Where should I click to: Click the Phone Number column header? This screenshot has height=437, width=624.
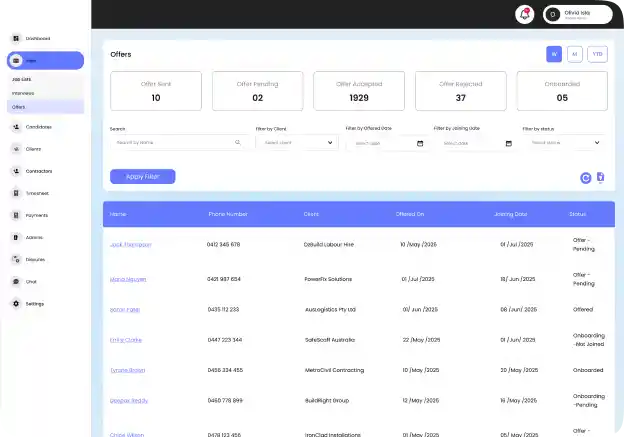[228, 214]
